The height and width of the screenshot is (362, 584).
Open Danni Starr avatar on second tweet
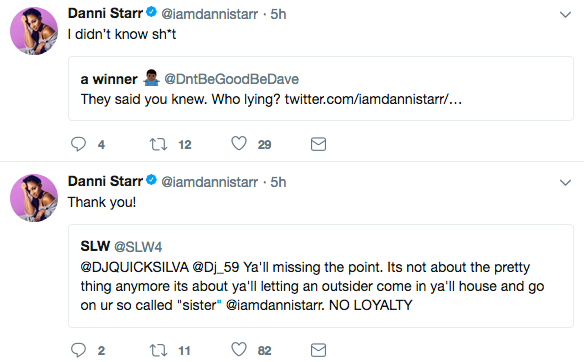[34, 198]
